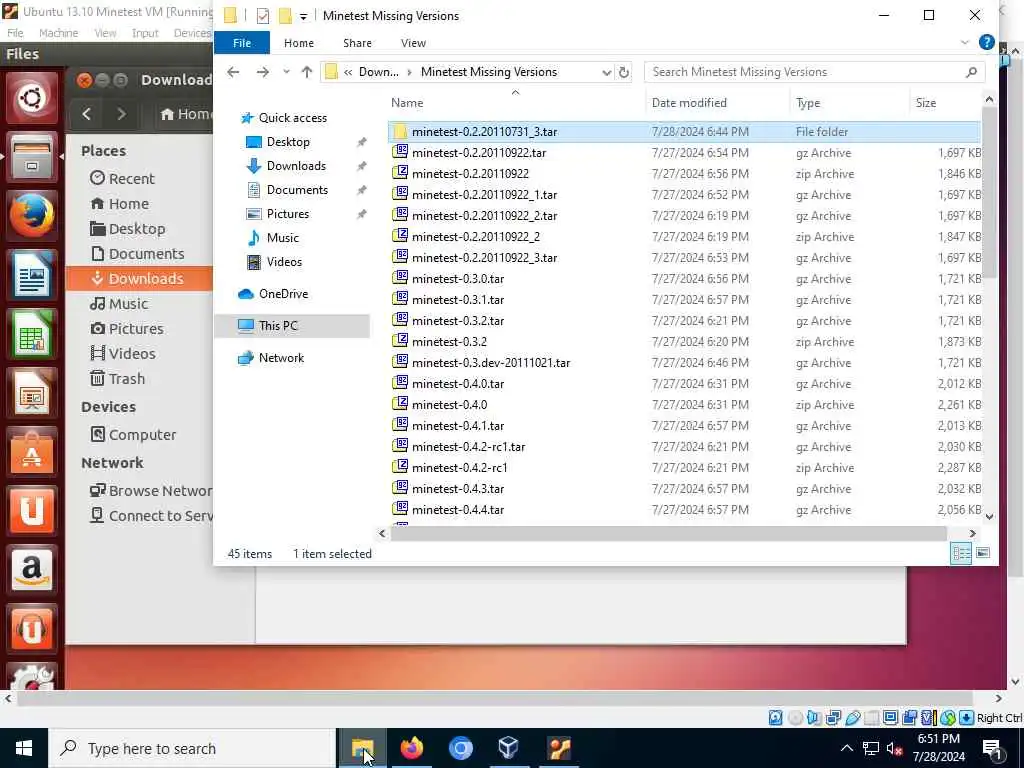Click the Windows taskbar search box
This screenshot has width=1024, height=768.
(x=192, y=748)
